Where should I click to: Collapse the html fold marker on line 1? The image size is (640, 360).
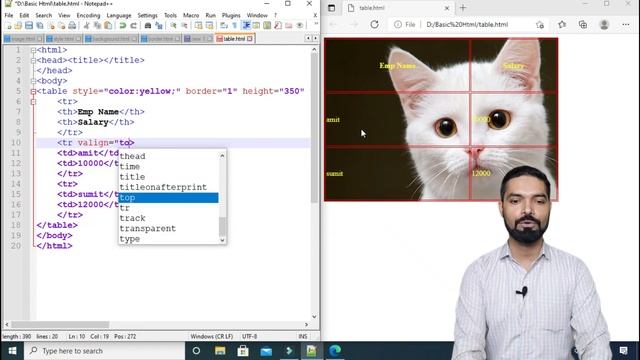(33, 50)
